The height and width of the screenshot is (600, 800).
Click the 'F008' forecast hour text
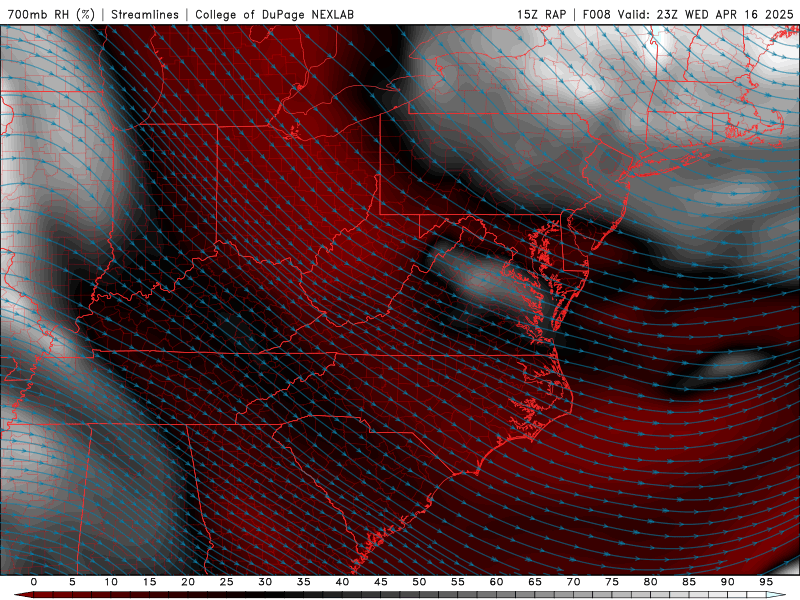pyautogui.click(x=596, y=14)
